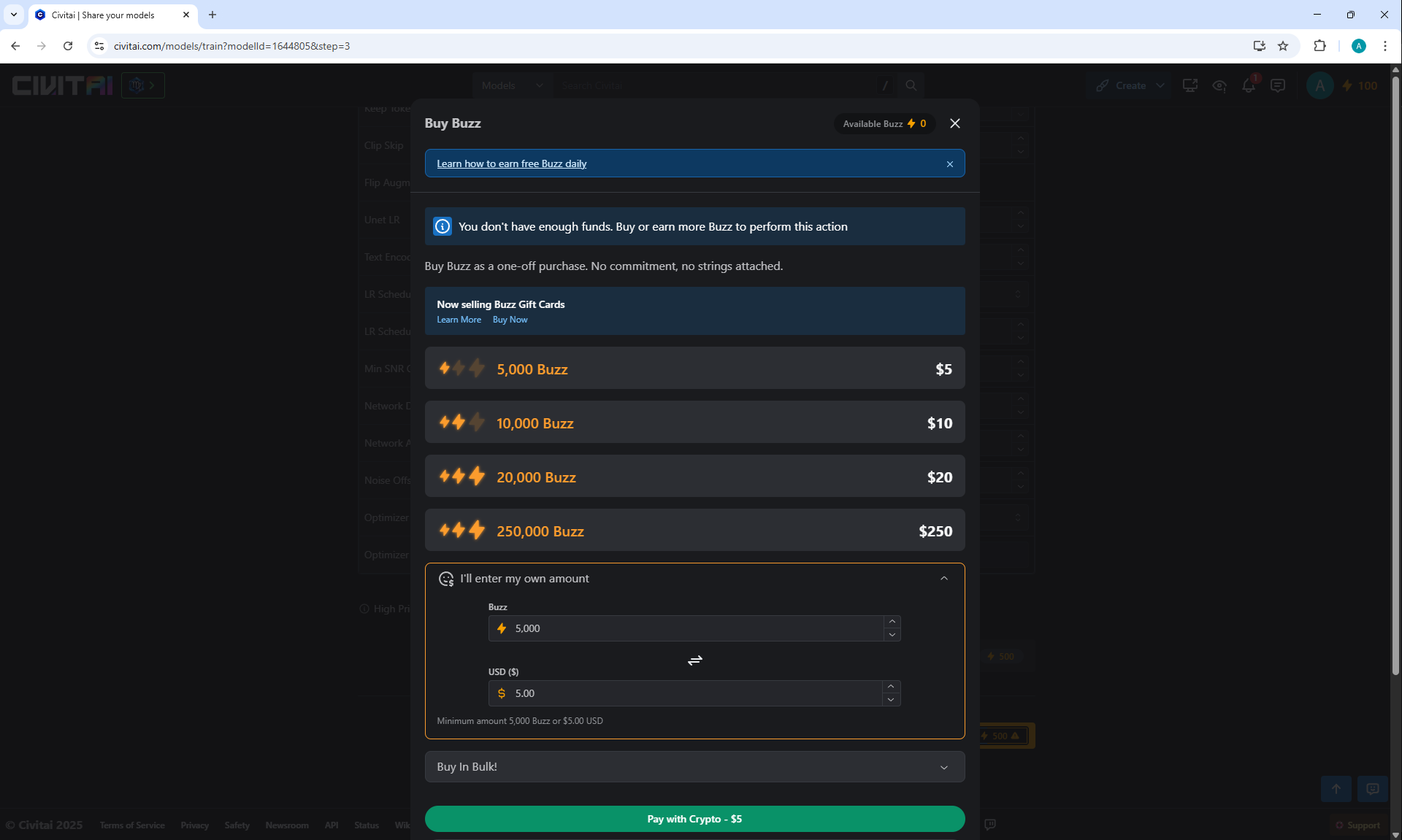This screenshot has height=840, width=1402.
Task: Open Chrome three-dot menu
Action: [1384, 46]
